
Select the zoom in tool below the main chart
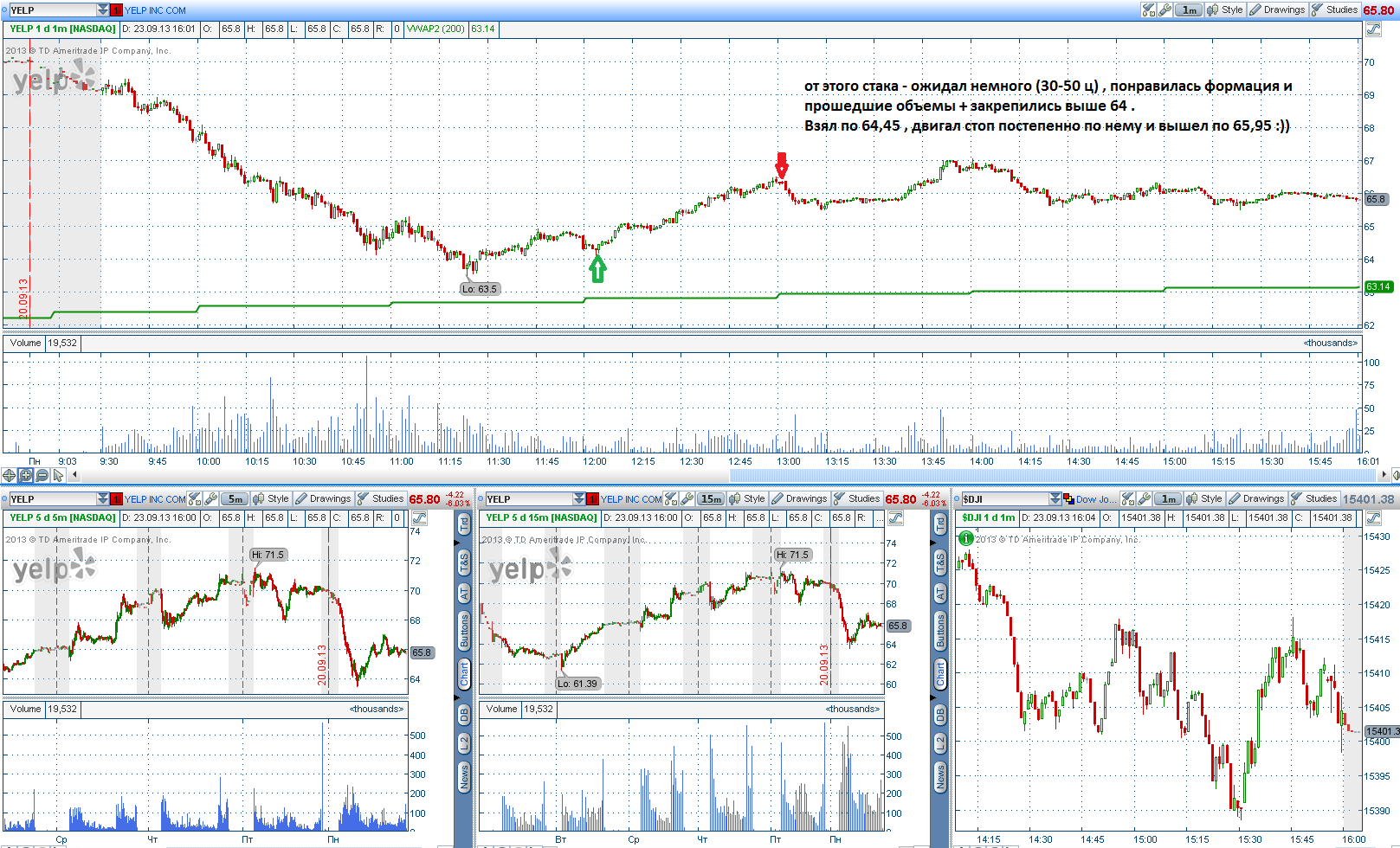click(x=25, y=475)
